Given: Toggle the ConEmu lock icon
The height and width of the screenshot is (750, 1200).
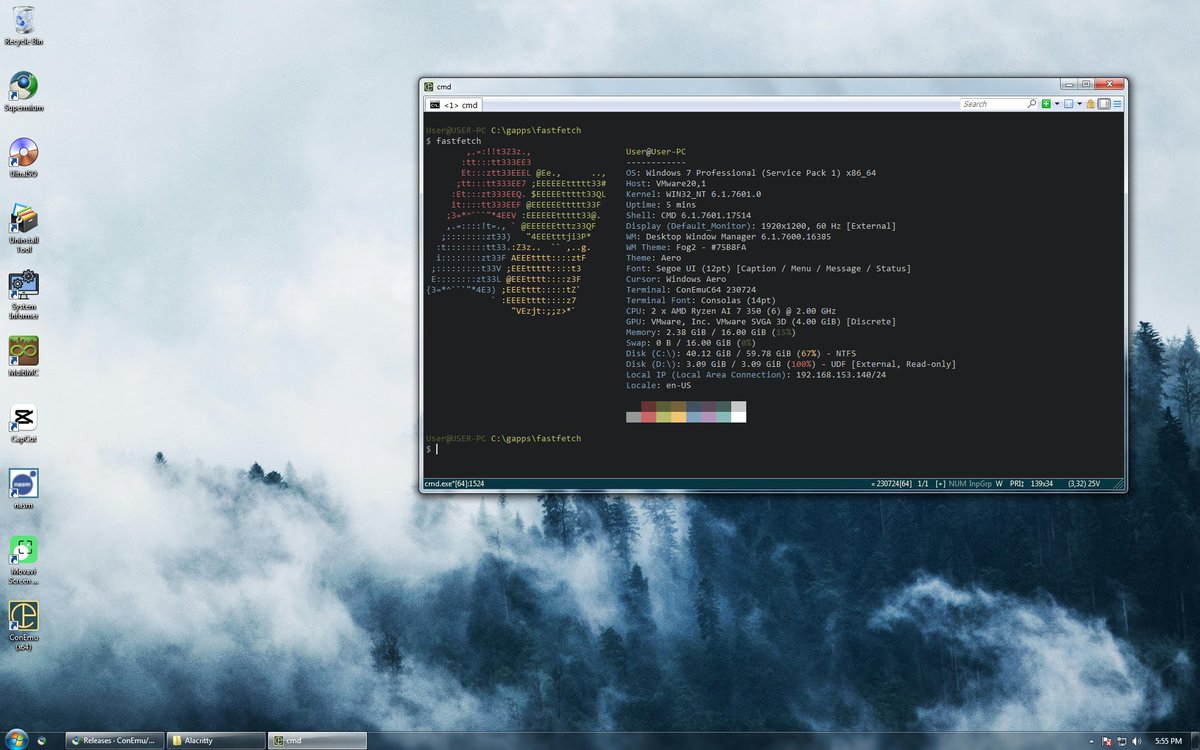Looking at the screenshot, I should (x=1091, y=104).
